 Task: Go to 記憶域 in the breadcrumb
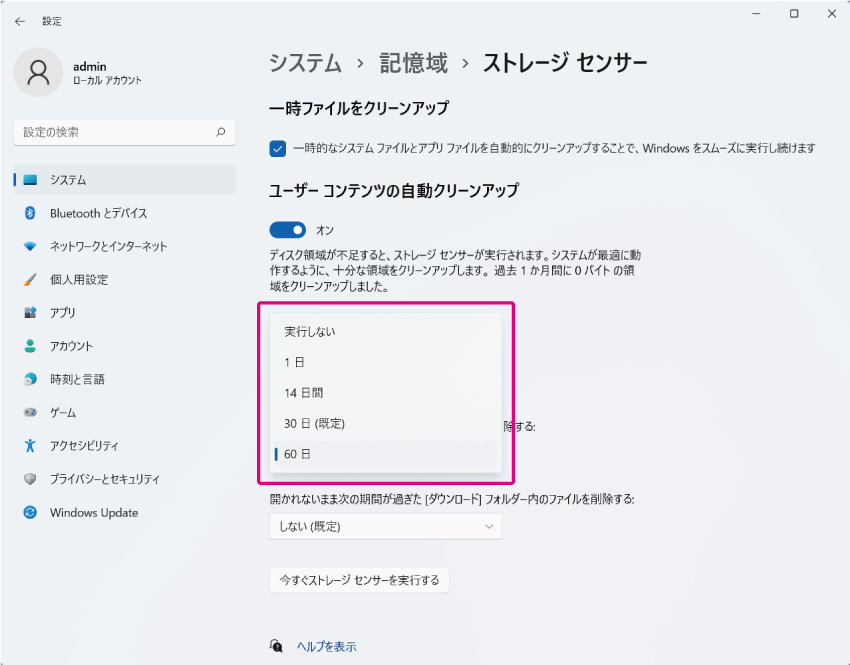[414, 63]
